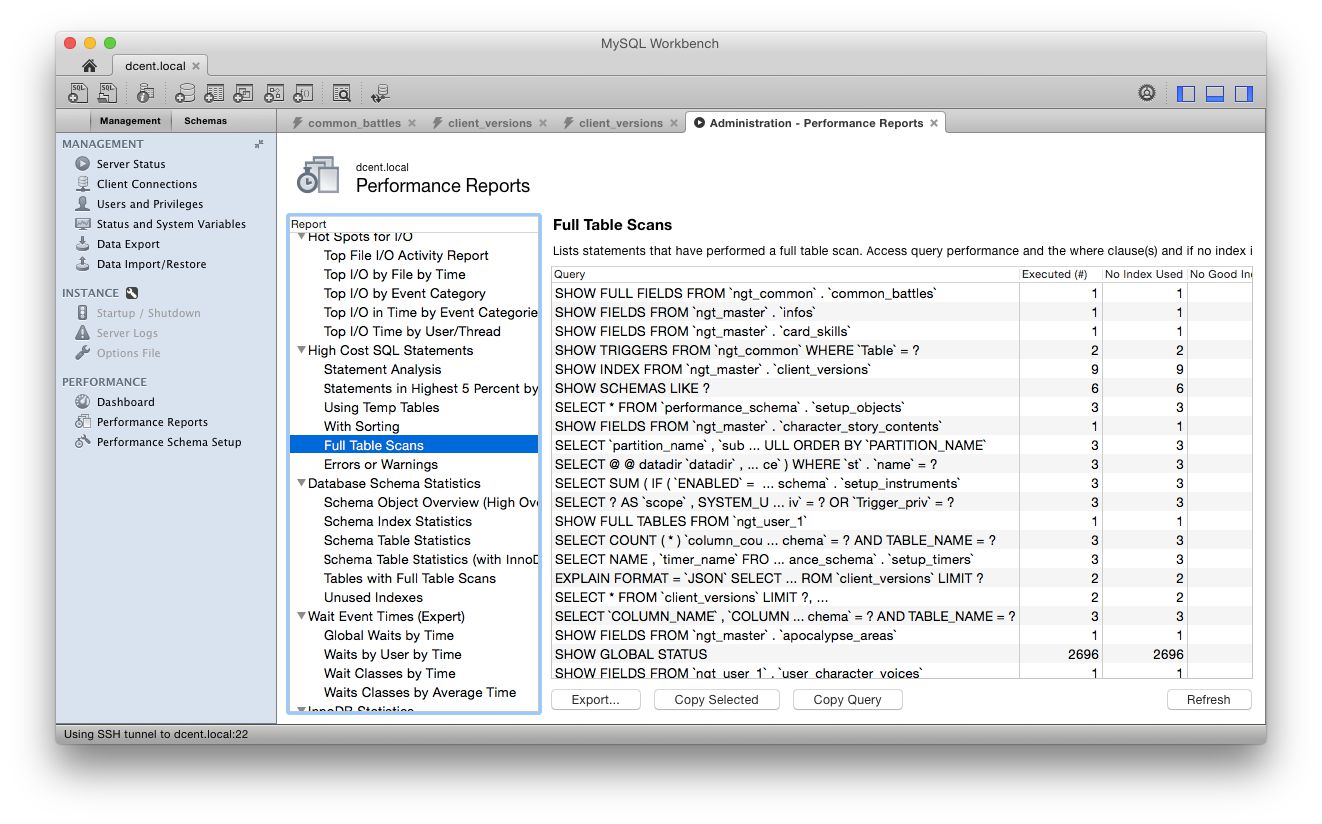
Task: Open Performance Schema Setup
Action: tap(169, 442)
